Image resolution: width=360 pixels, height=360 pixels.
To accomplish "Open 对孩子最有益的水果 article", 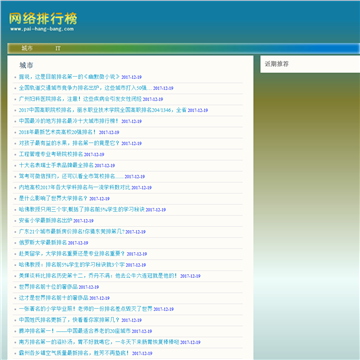I will point(69,143).
